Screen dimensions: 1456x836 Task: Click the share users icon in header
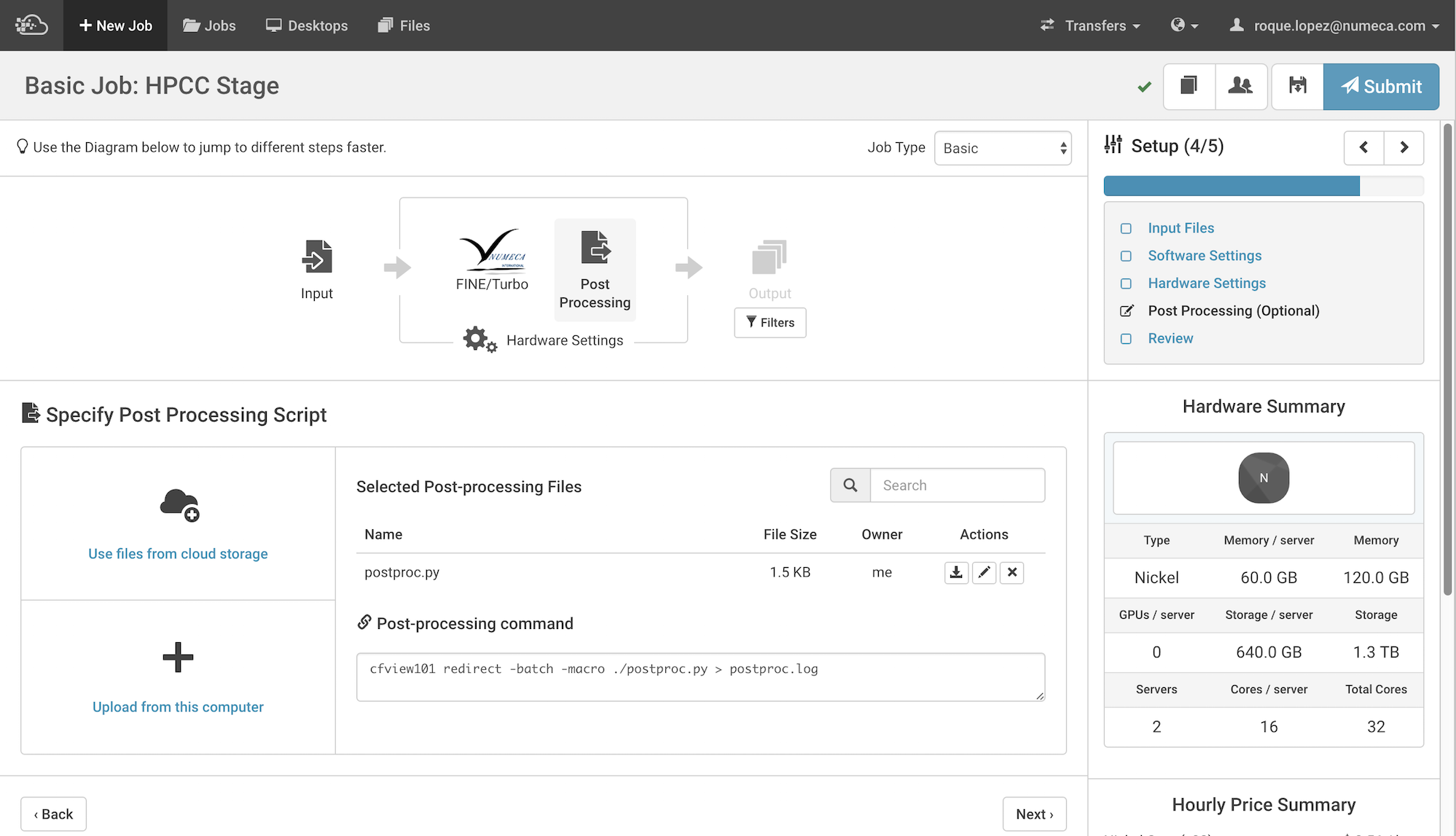pos(1240,86)
